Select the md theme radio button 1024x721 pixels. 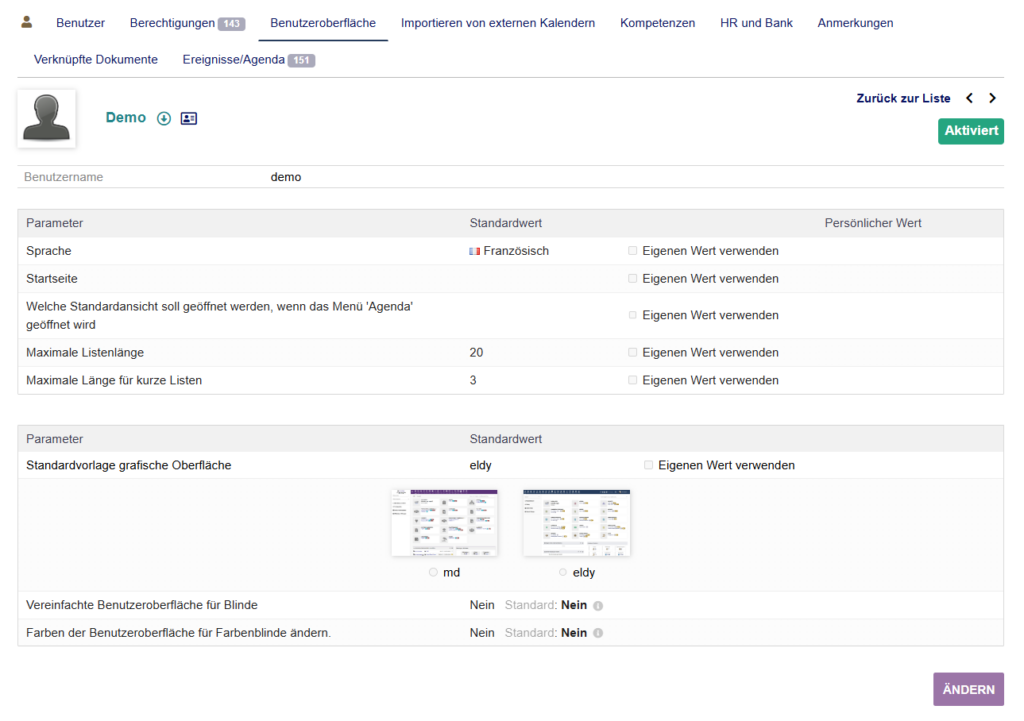433,572
